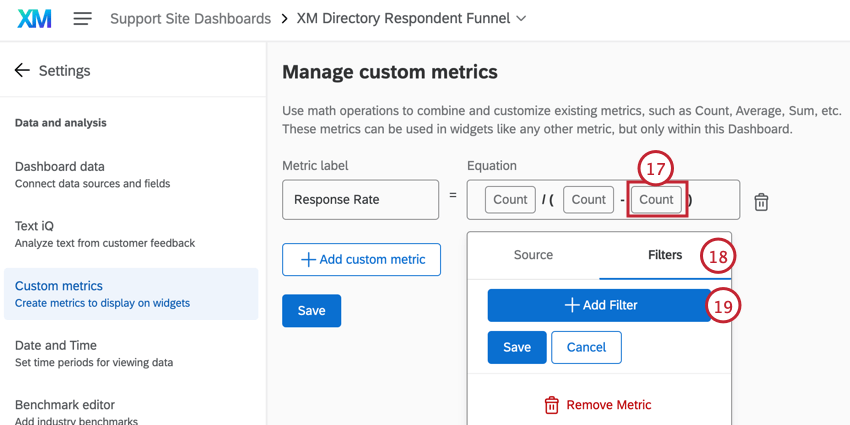Go back using the Settings arrow
The width and height of the screenshot is (850, 425).
(x=22, y=71)
